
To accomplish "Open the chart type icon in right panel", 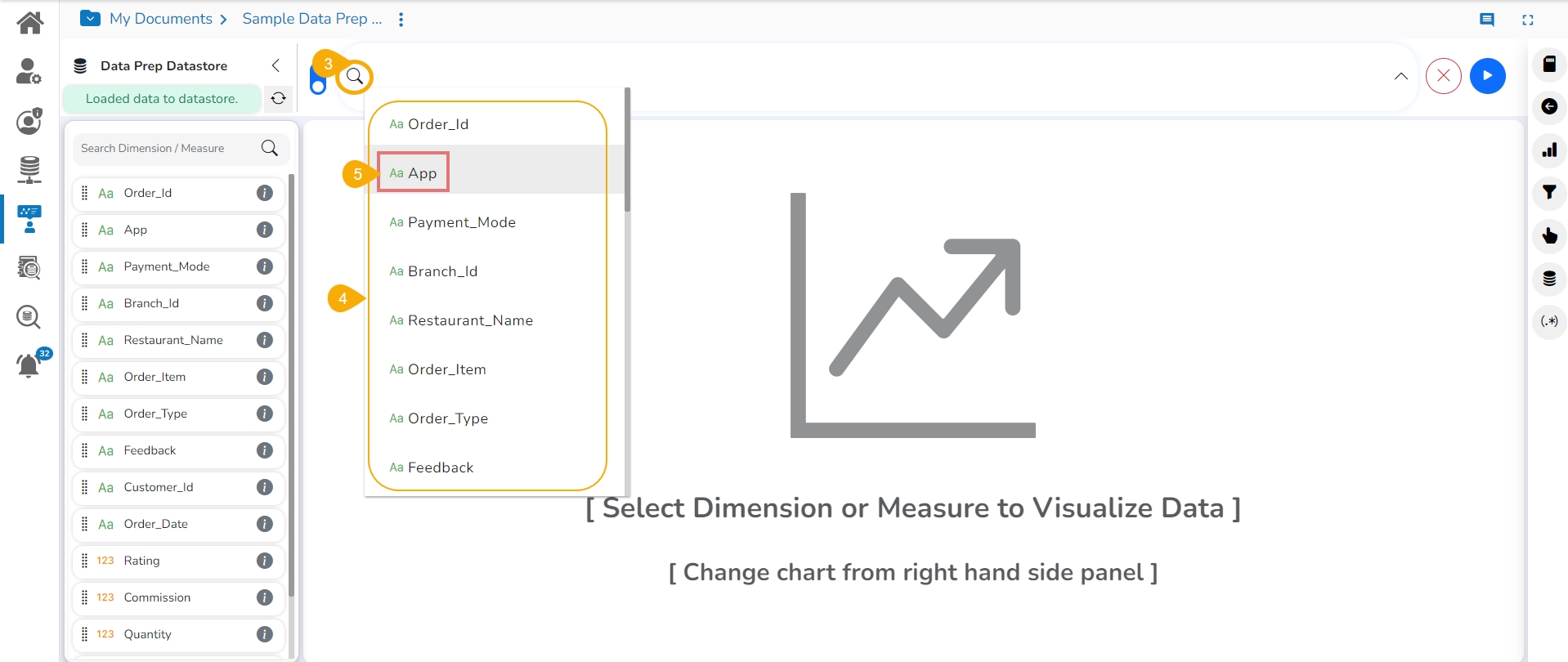I will click(x=1548, y=150).
